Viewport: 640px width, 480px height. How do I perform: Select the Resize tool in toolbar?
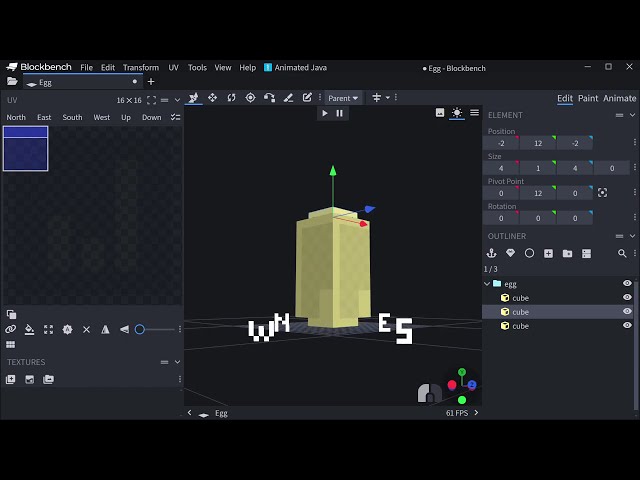212,98
